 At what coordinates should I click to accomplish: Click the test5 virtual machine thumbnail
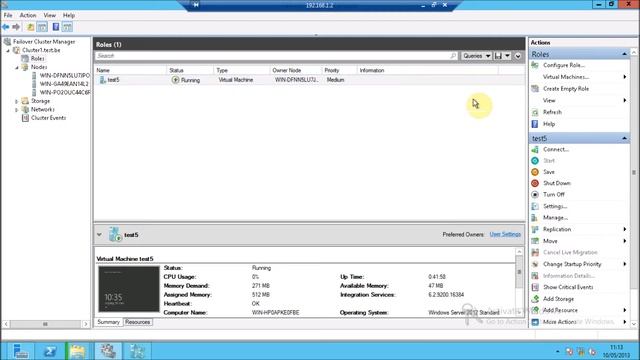click(129, 289)
